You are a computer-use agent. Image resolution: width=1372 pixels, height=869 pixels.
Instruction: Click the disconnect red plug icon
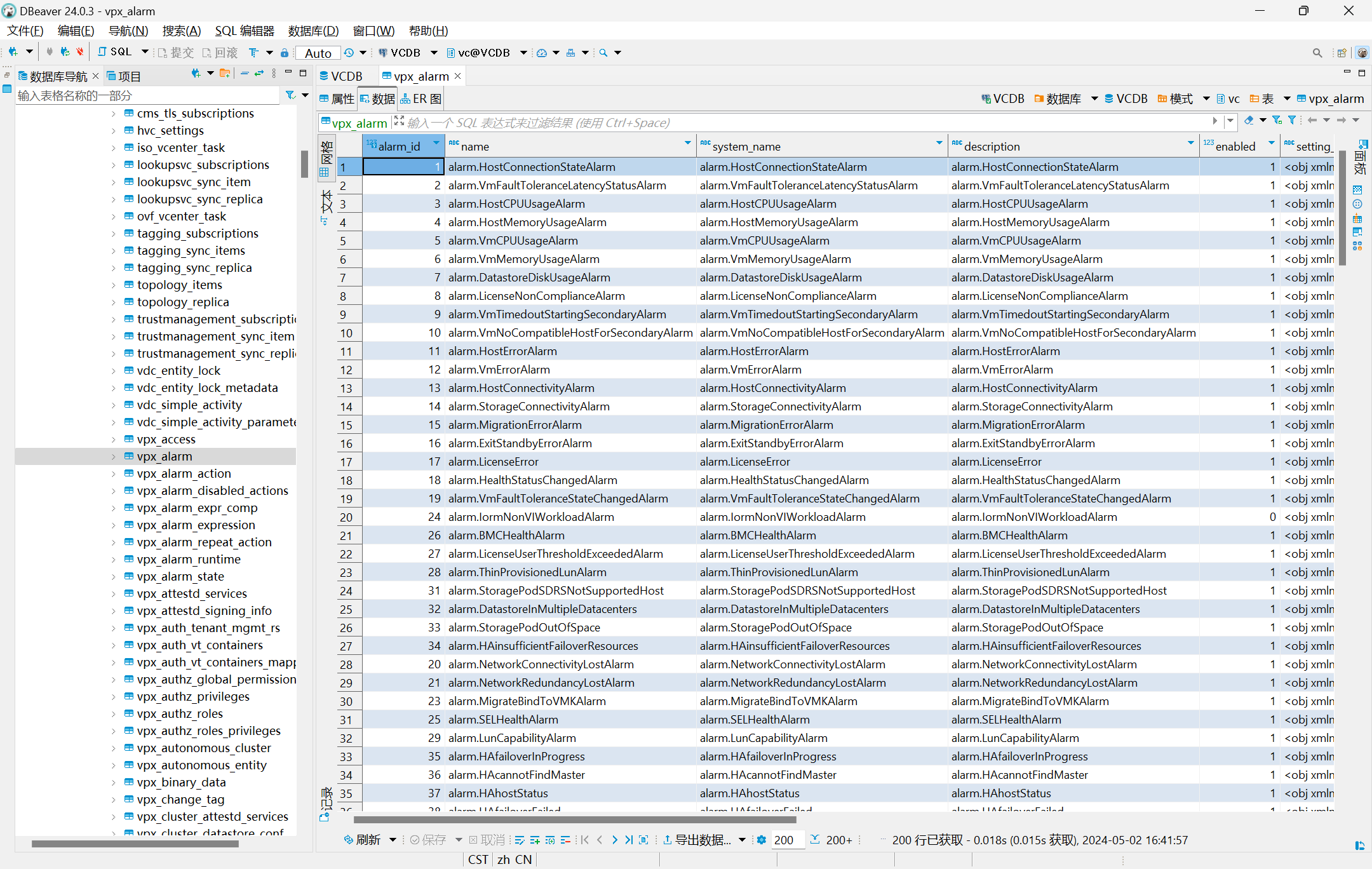coord(80,52)
